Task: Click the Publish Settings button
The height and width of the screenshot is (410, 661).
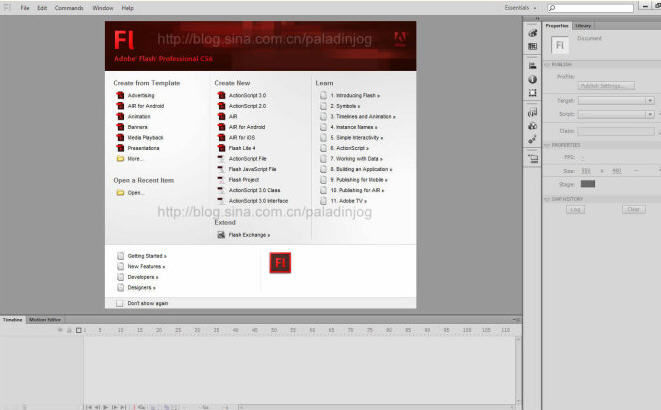Action: [x=606, y=86]
